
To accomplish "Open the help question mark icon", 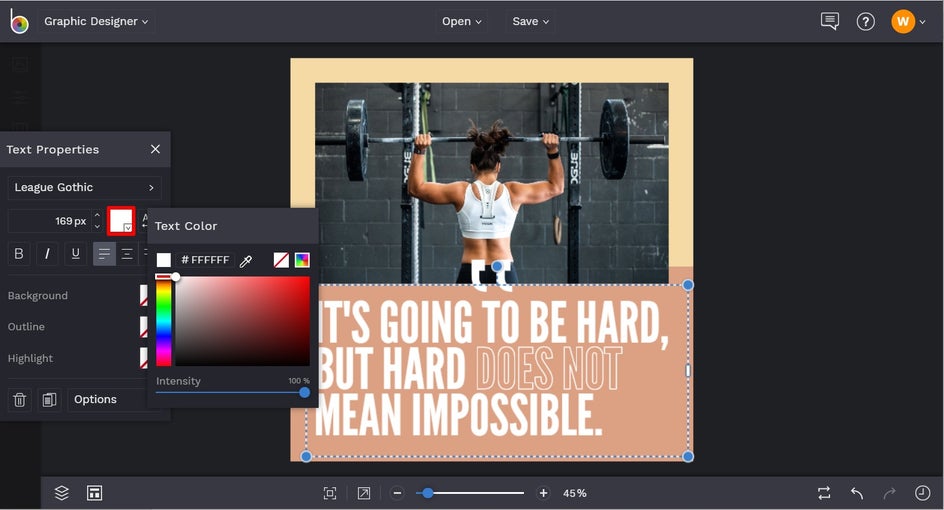I will [x=866, y=22].
